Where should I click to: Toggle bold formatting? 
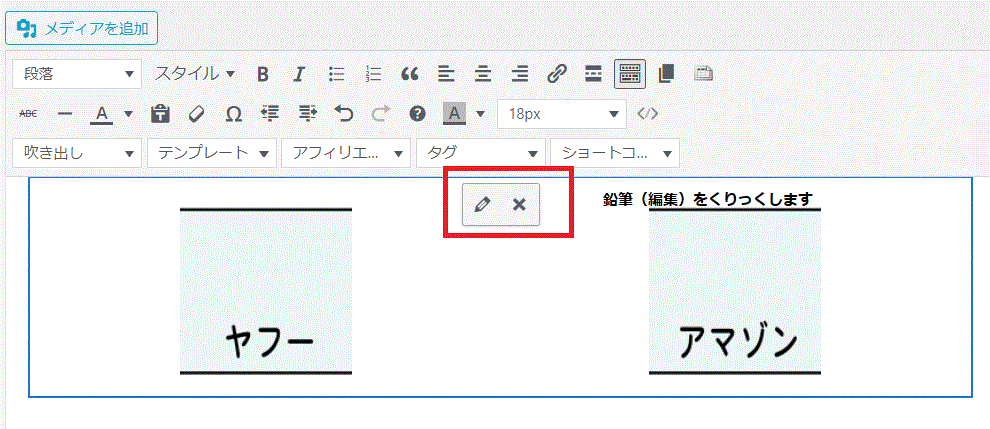coord(263,75)
